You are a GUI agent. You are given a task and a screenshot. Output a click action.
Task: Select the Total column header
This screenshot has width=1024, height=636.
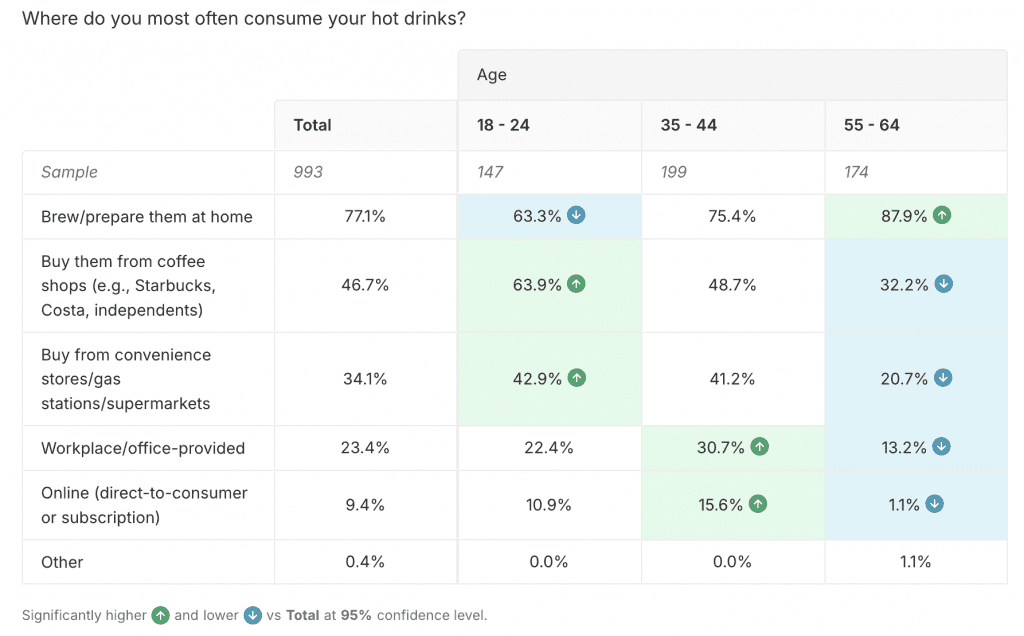point(312,125)
